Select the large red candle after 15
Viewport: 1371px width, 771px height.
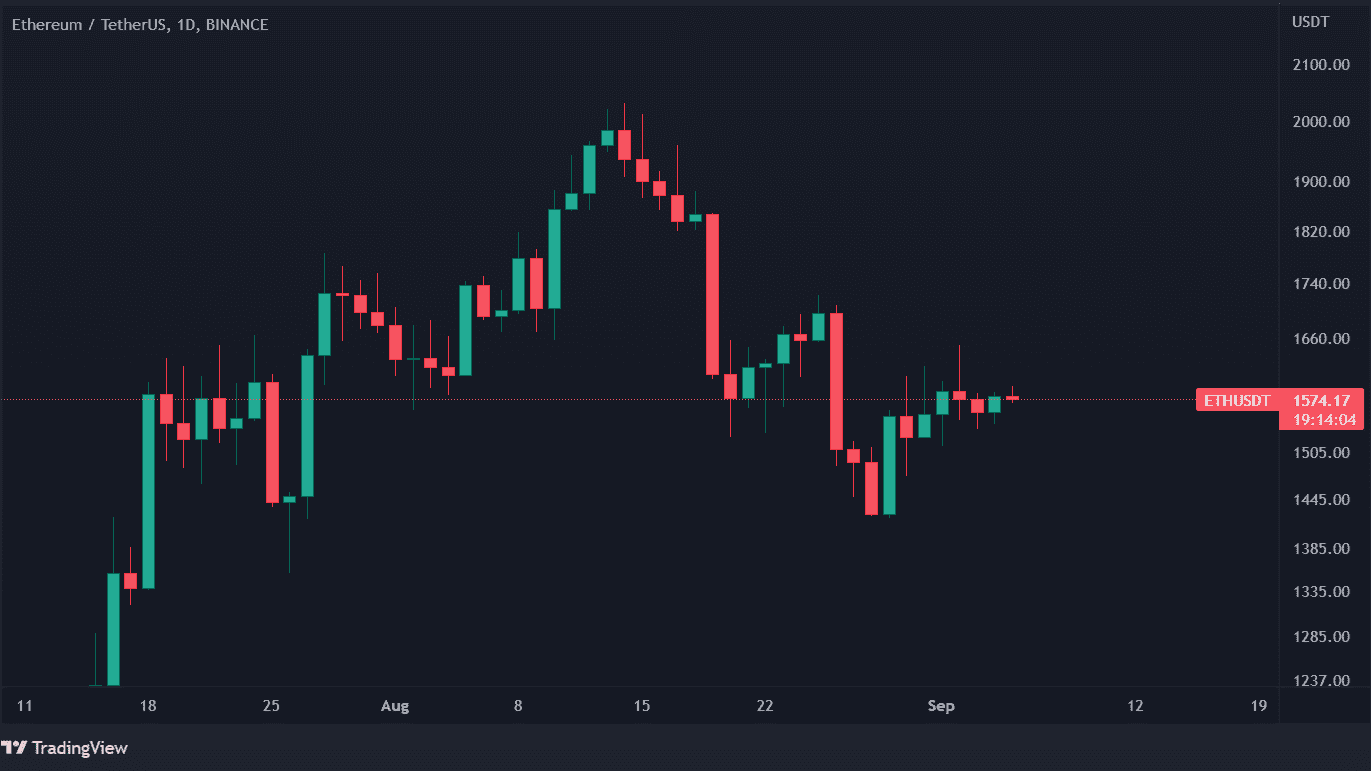point(712,295)
